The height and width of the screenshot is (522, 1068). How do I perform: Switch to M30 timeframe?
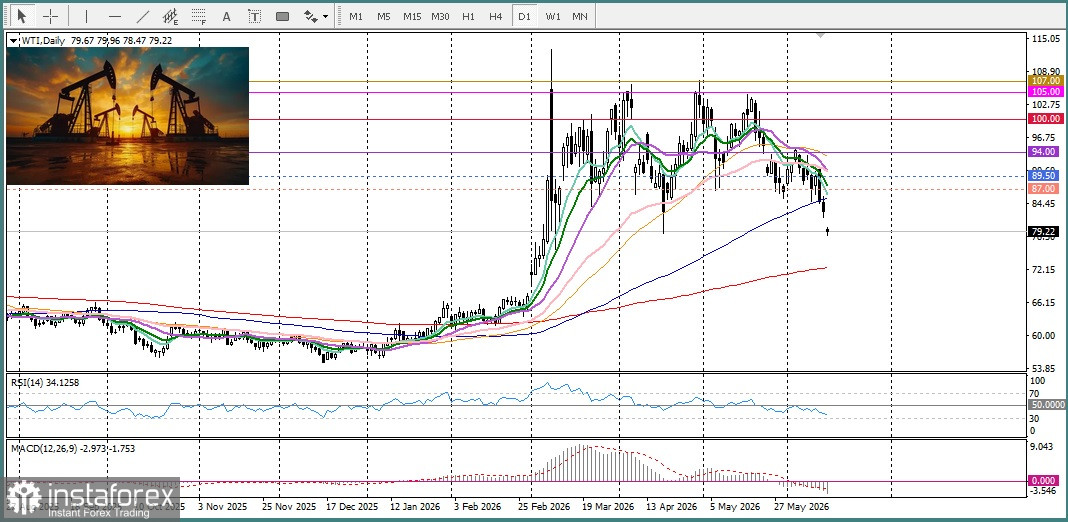pyautogui.click(x=440, y=16)
